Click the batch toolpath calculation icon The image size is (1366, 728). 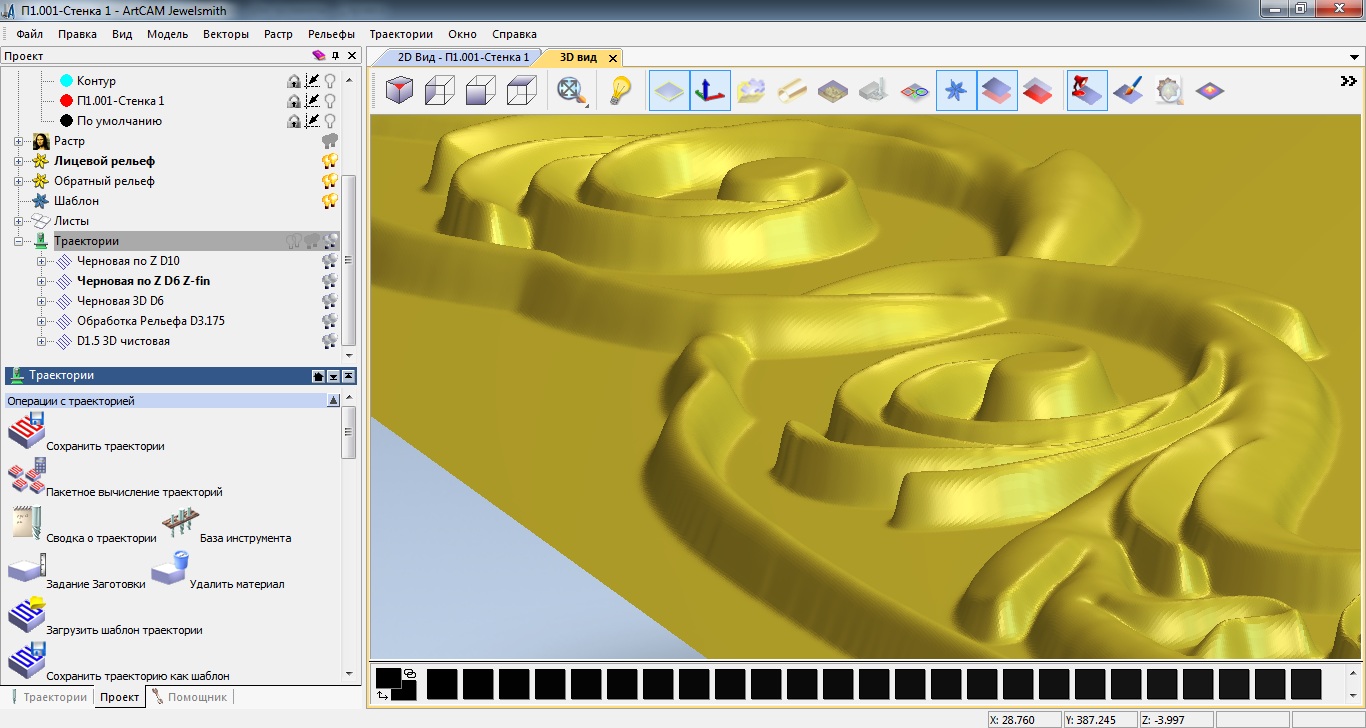point(27,477)
